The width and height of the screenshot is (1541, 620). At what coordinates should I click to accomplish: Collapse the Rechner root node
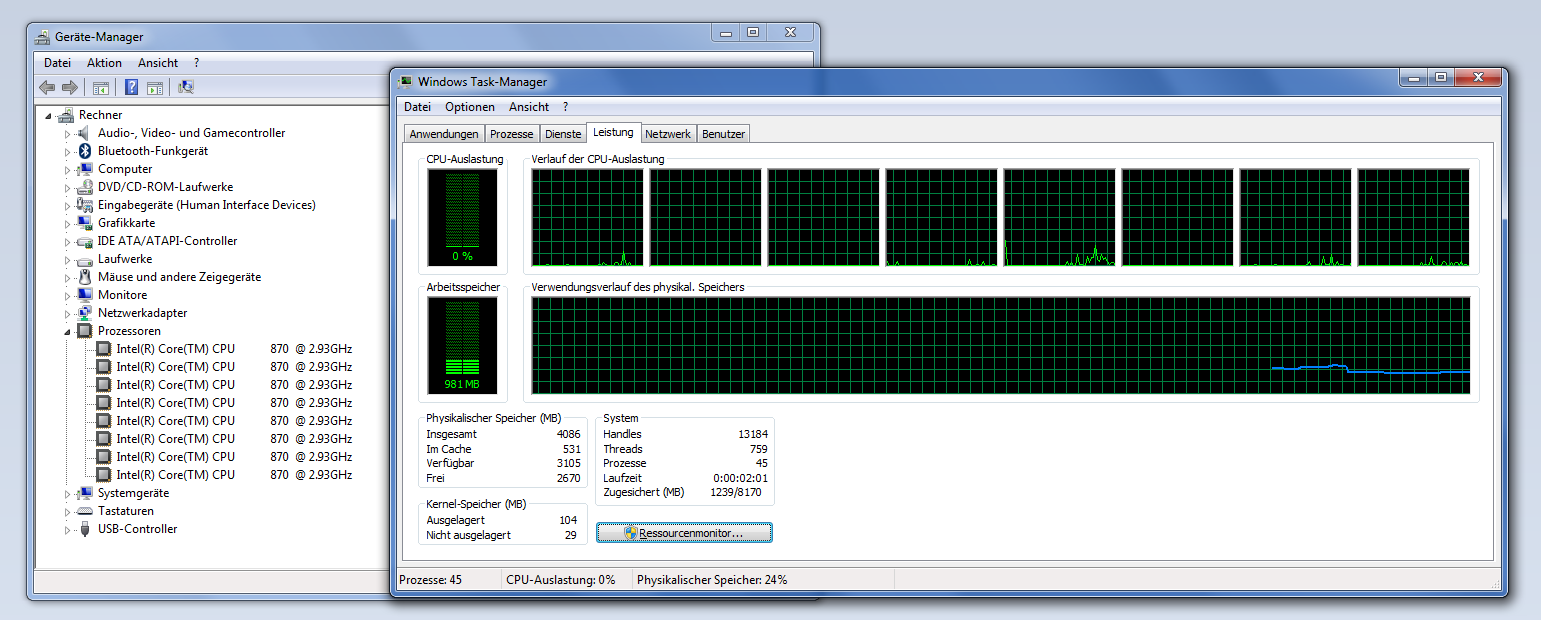[x=49, y=116]
